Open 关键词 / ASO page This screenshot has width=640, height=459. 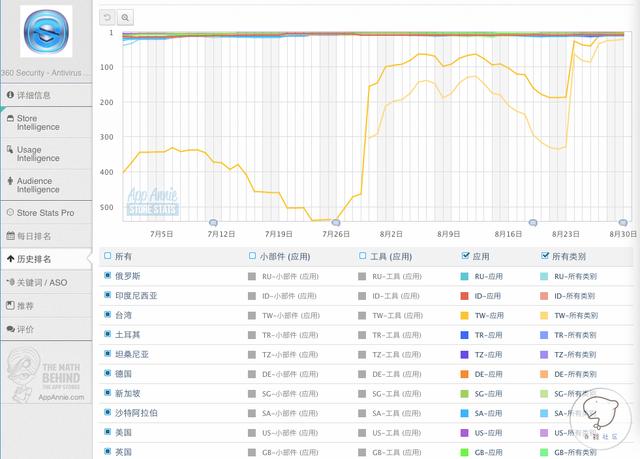point(45,282)
